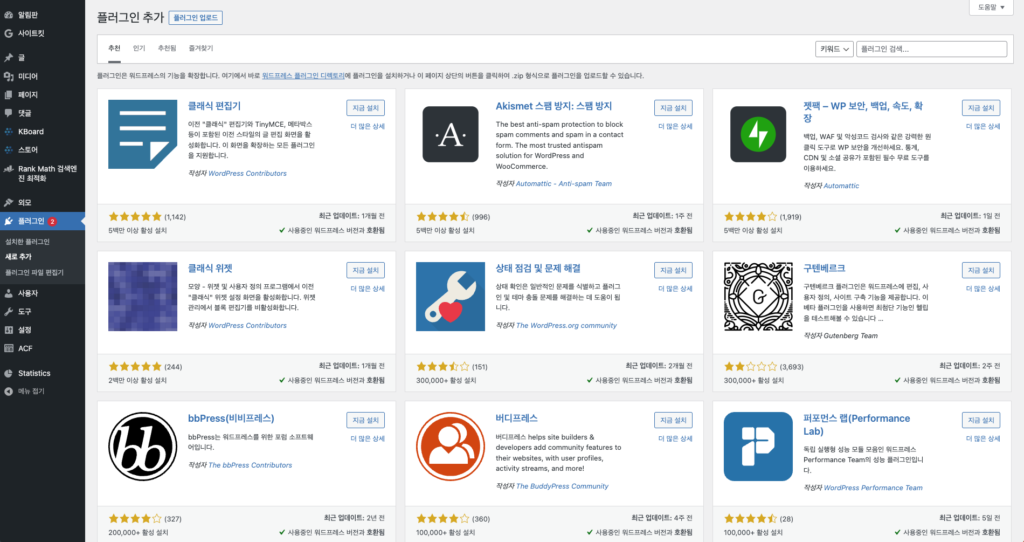Viewport: 1024px width, 542px height.
Task: Open 설치한 플러그인 submenu item
Action: tap(27, 242)
